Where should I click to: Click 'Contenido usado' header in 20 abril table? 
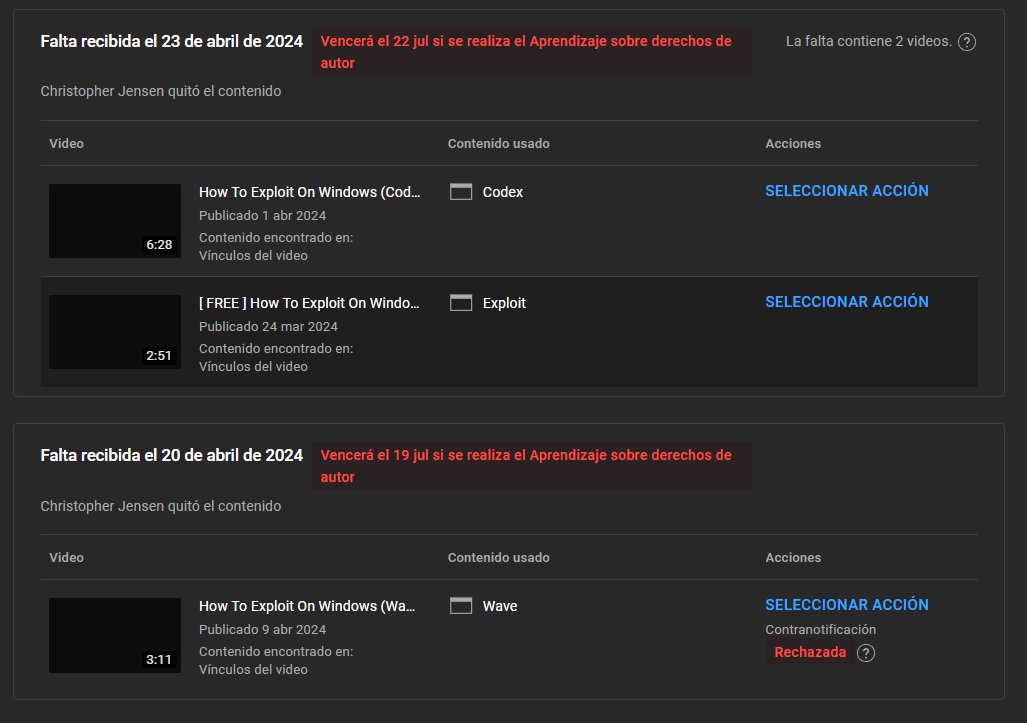pyautogui.click(x=498, y=557)
